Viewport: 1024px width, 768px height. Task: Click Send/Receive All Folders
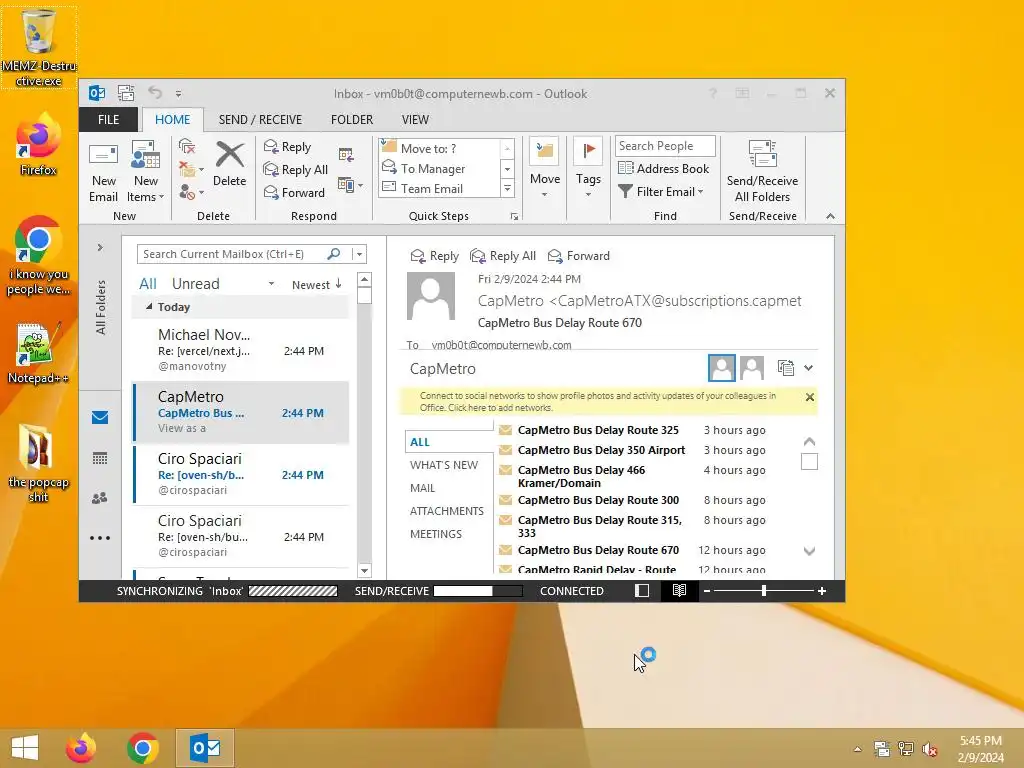pos(762,172)
